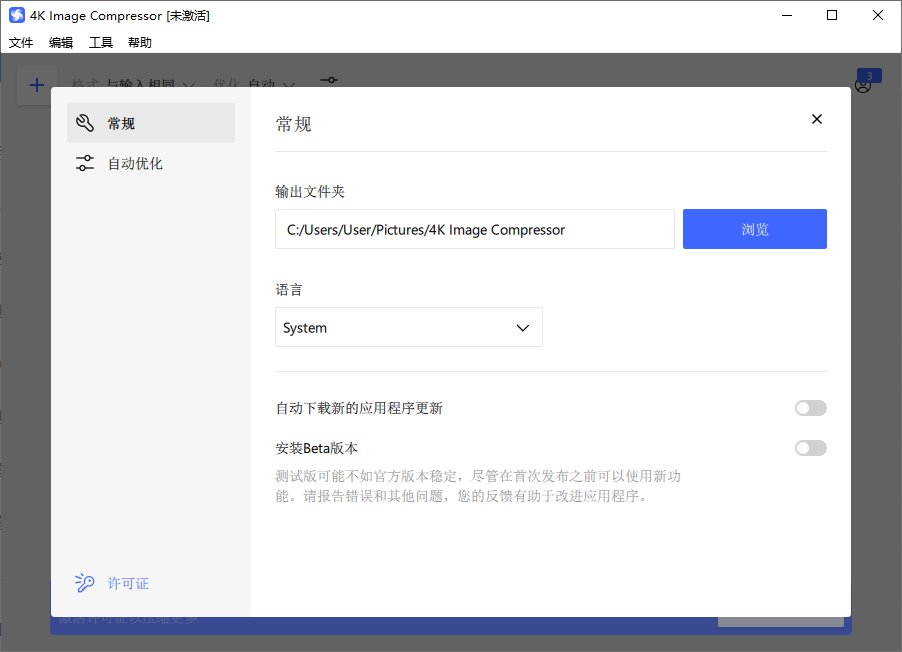Minimize the 4K Image Compressor window
The width and height of the screenshot is (902, 652).
point(787,16)
